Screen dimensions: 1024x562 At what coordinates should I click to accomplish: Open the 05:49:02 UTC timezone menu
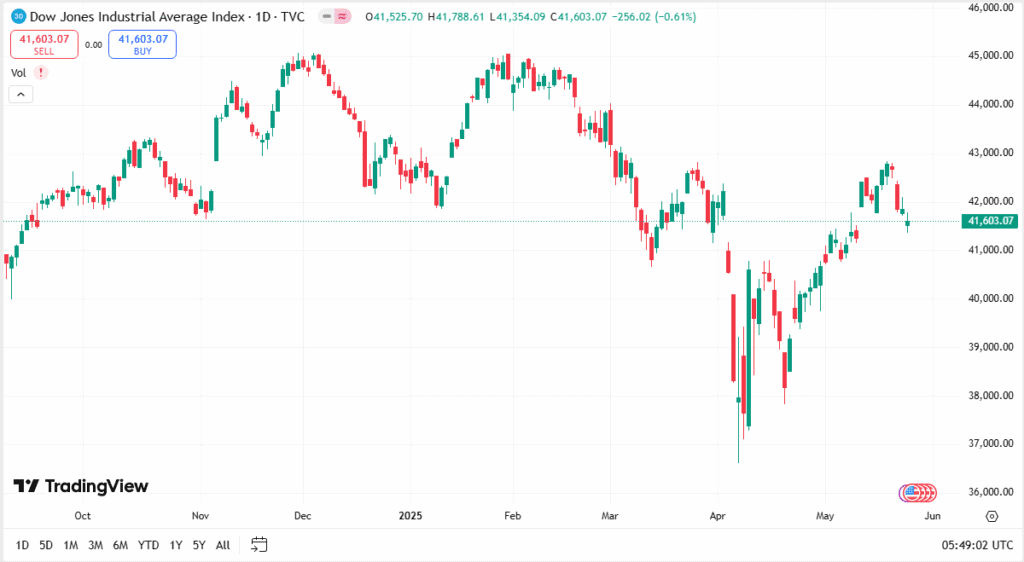click(x=976, y=545)
